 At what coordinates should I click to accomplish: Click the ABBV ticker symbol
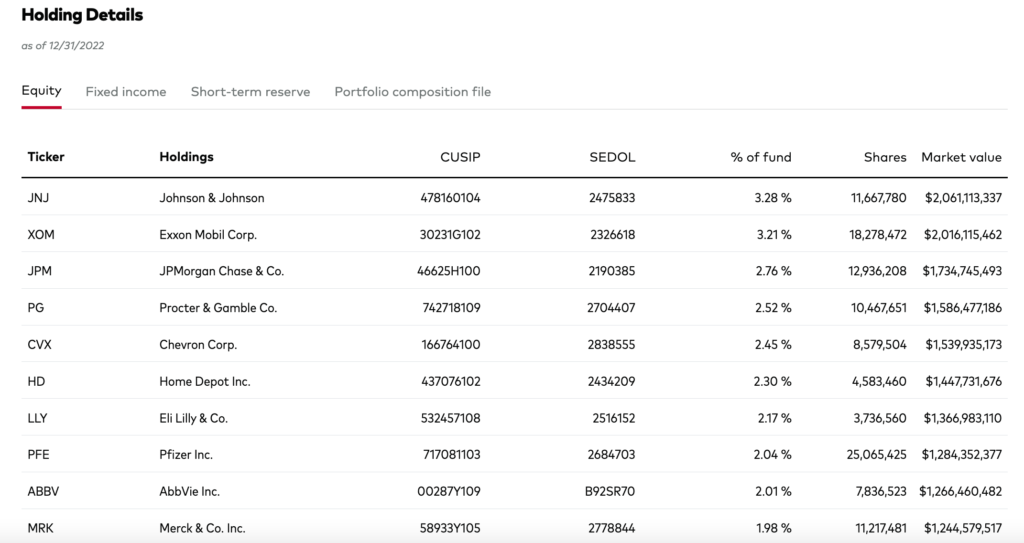41,492
